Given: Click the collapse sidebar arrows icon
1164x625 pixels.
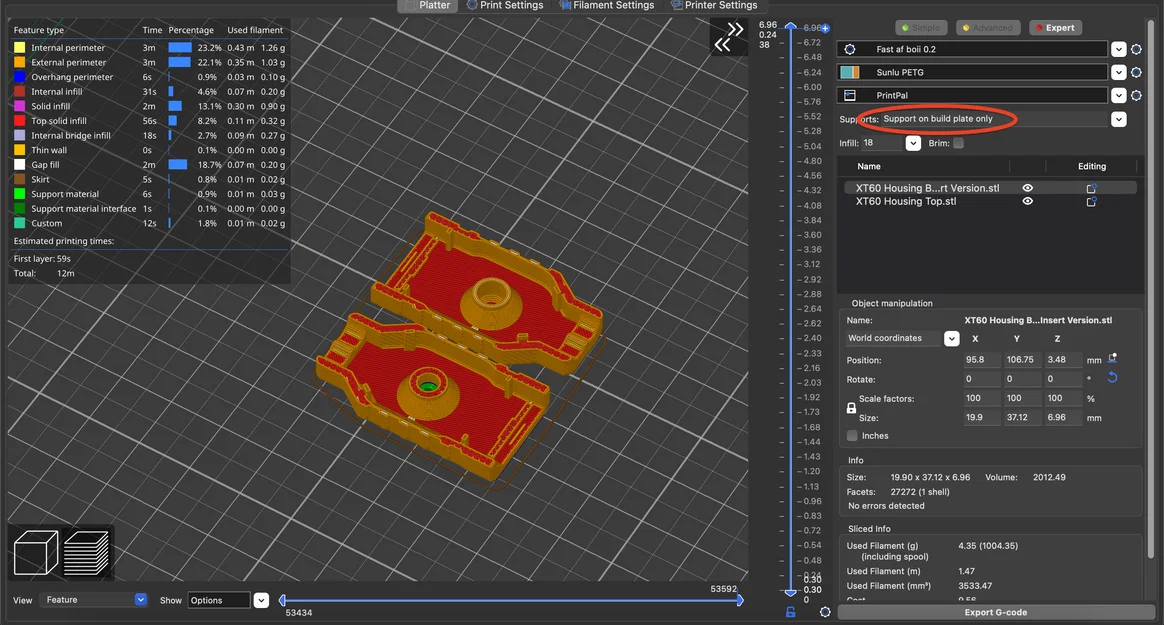Looking at the screenshot, I should (x=728, y=37).
